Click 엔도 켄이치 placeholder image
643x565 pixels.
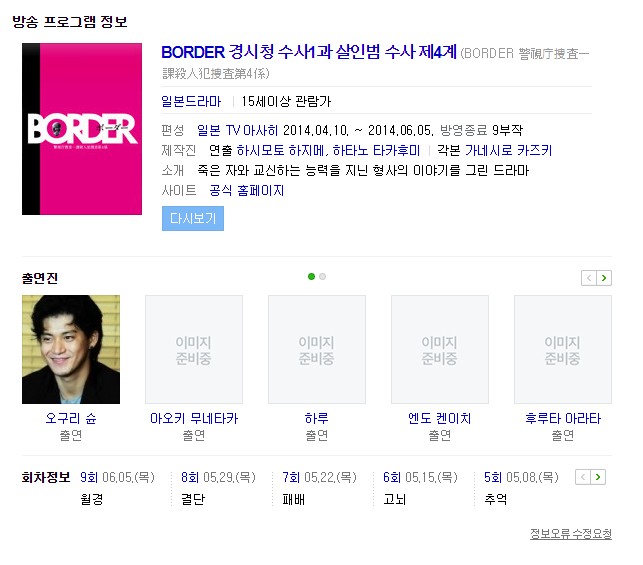(440, 349)
